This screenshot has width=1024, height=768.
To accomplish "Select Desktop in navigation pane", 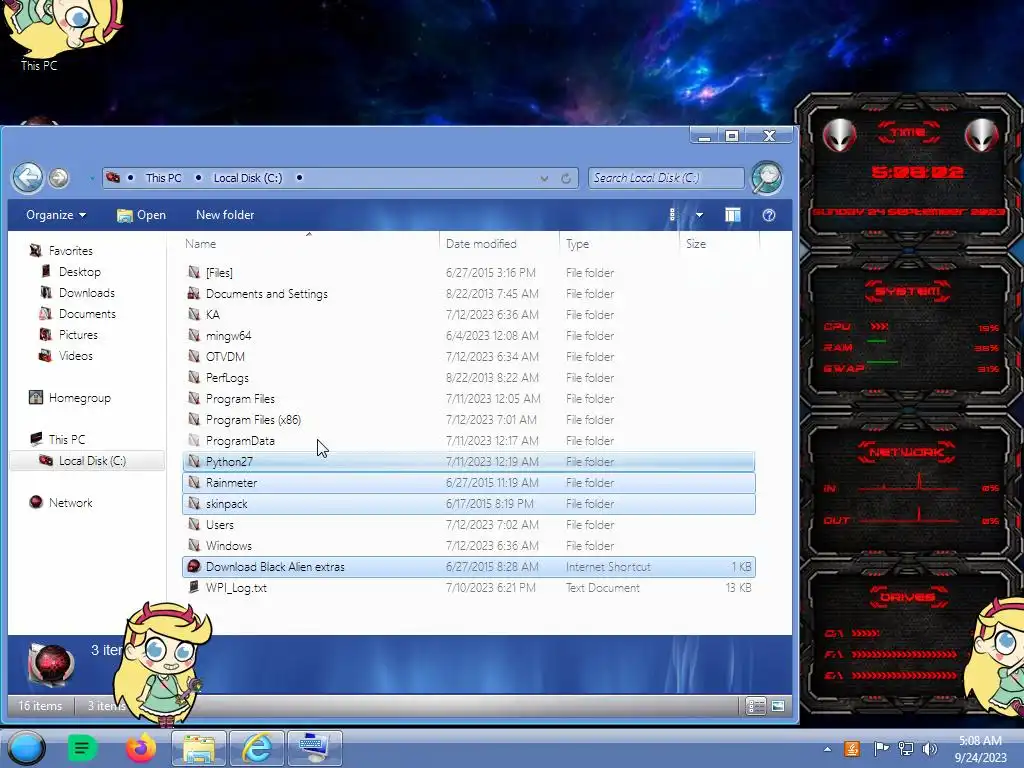I will tap(79, 272).
